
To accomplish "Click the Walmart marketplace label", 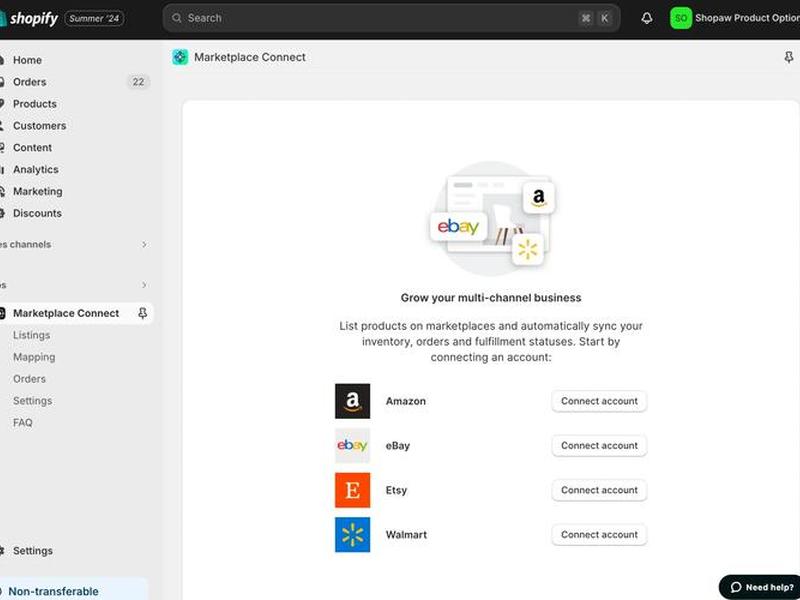I will click(x=406, y=535).
